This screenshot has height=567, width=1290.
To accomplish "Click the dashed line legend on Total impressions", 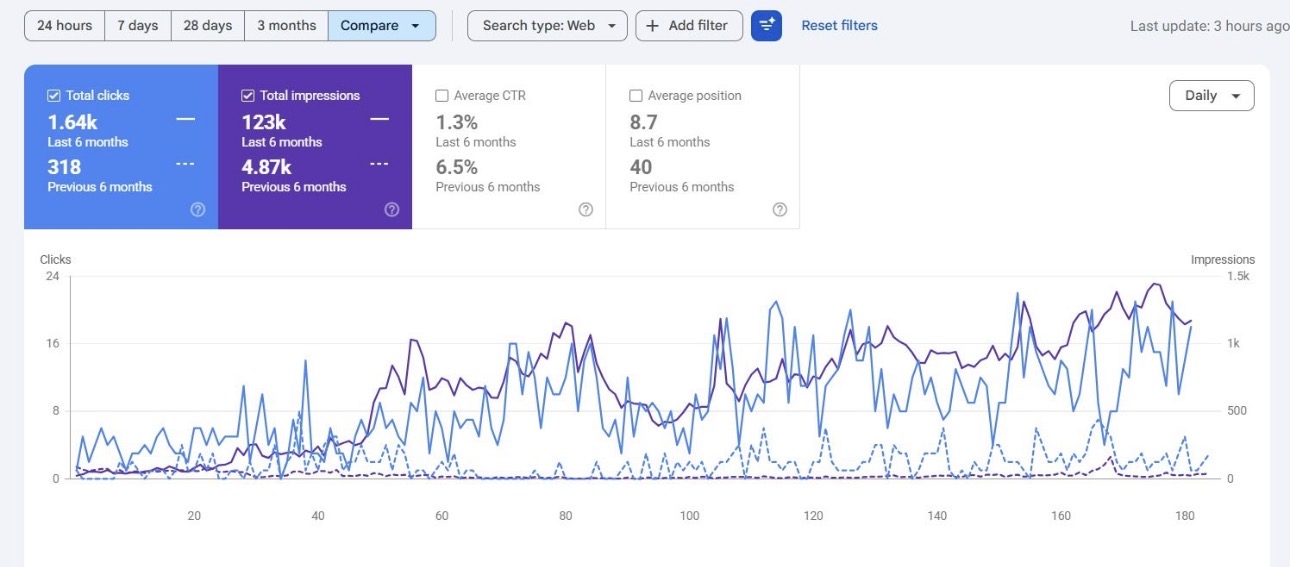I will [x=379, y=164].
